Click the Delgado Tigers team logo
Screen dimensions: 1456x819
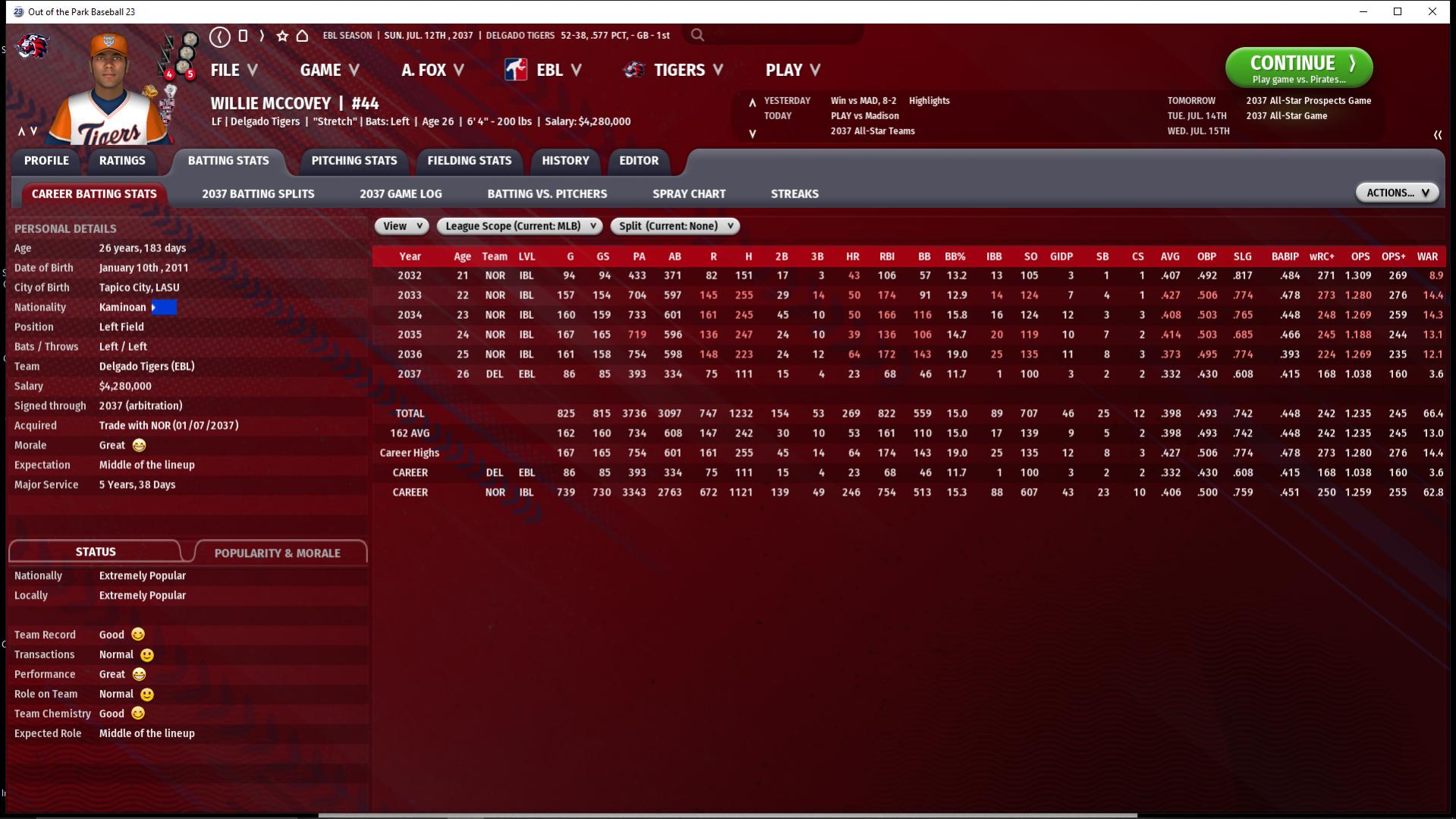(x=32, y=47)
